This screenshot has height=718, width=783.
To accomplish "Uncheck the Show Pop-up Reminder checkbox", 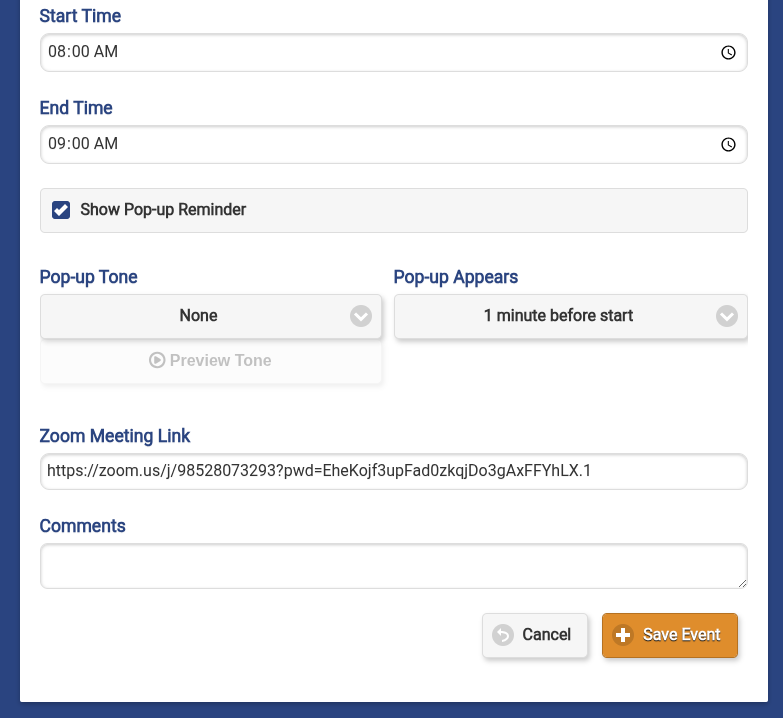I will (61, 210).
